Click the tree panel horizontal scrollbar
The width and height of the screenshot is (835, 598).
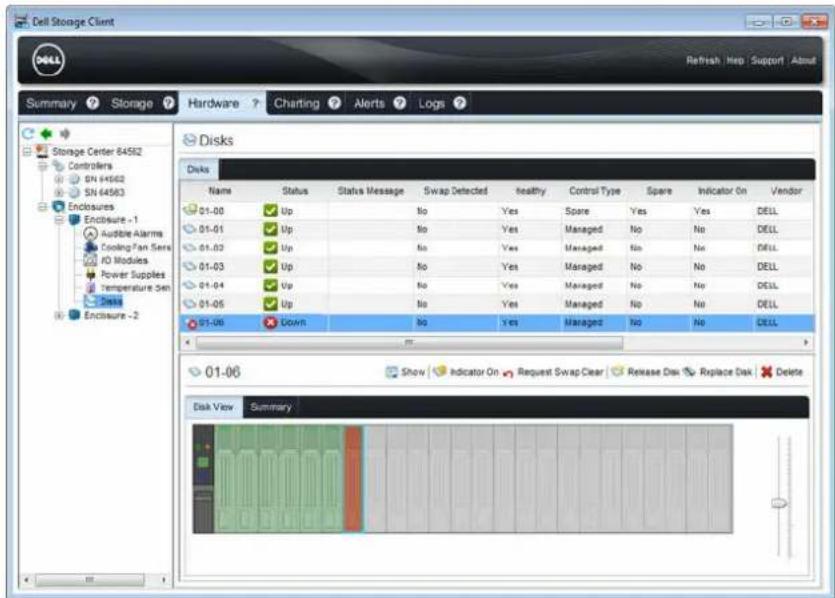point(89,579)
